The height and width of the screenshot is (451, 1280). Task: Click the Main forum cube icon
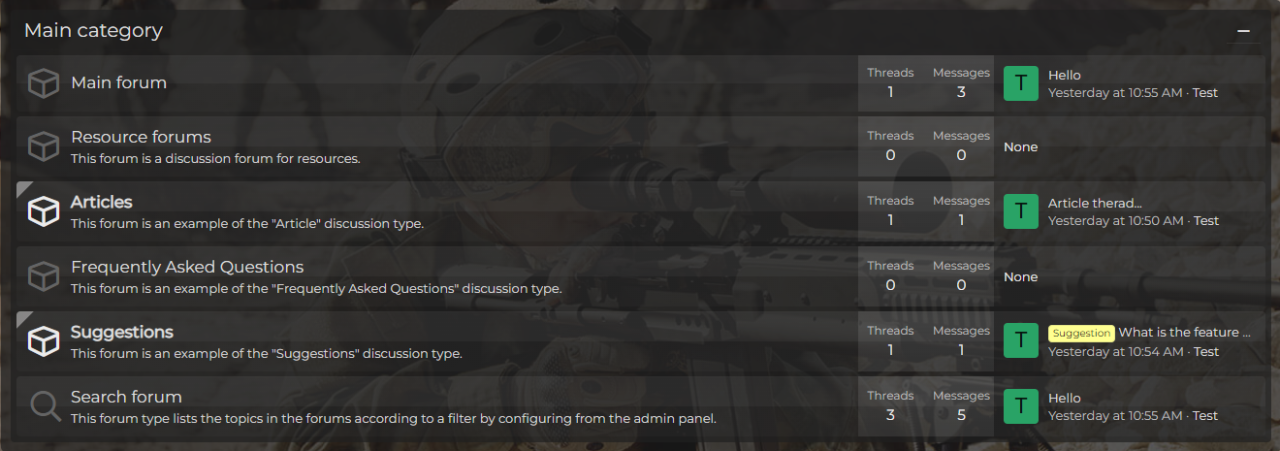pyautogui.click(x=43, y=83)
